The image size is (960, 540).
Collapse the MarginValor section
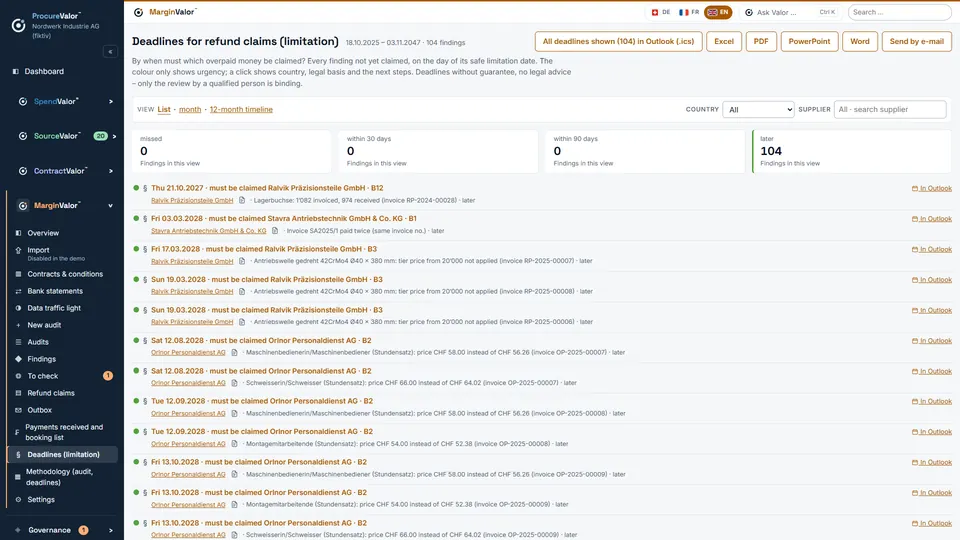[x=111, y=206]
